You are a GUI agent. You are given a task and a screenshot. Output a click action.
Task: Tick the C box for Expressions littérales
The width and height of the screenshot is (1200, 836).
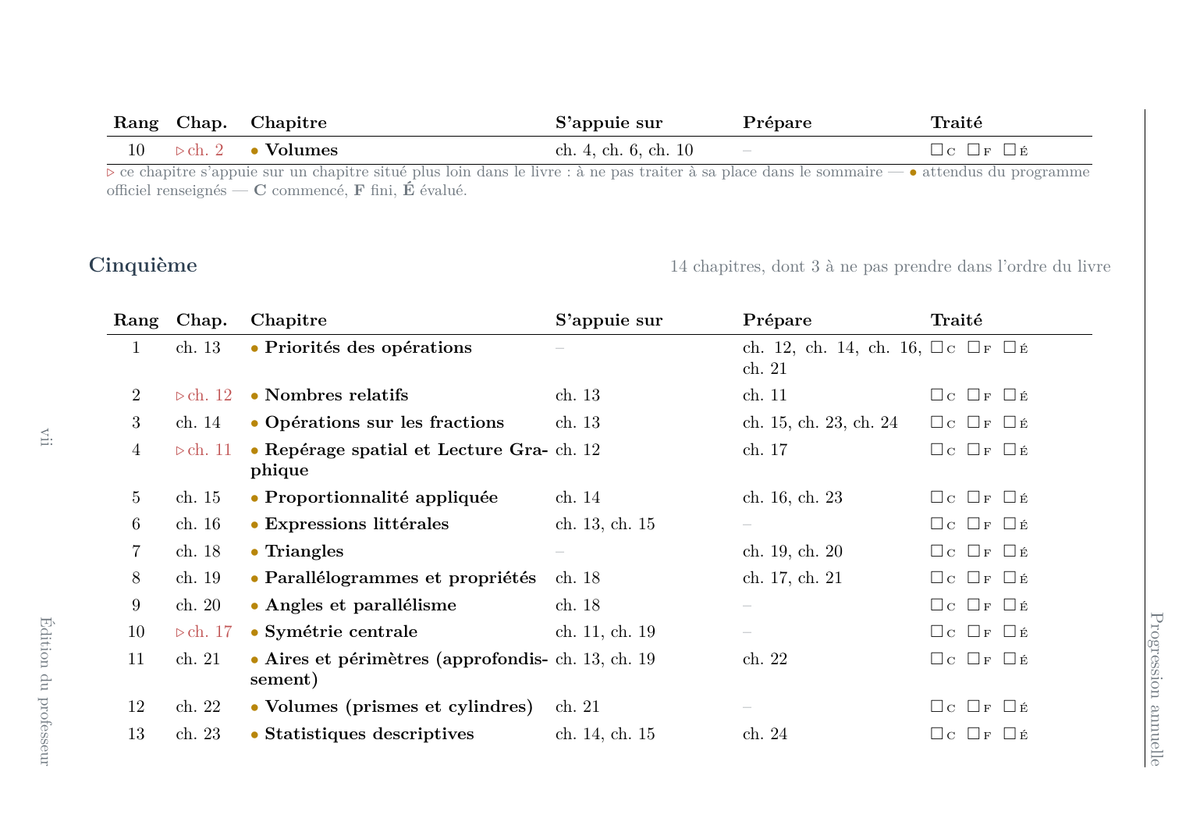click(936, 524)
